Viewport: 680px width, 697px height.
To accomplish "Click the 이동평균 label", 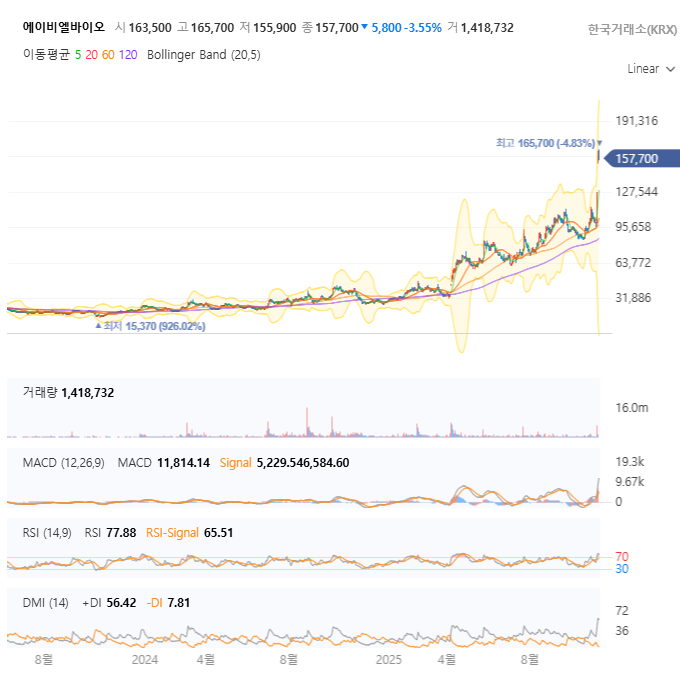I will pyautogui.click(x=46, y=54).
